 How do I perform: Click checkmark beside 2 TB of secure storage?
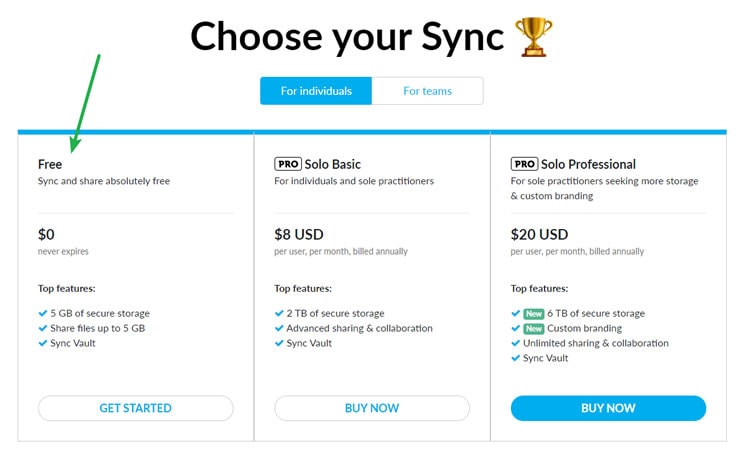[x=279, y=313]
